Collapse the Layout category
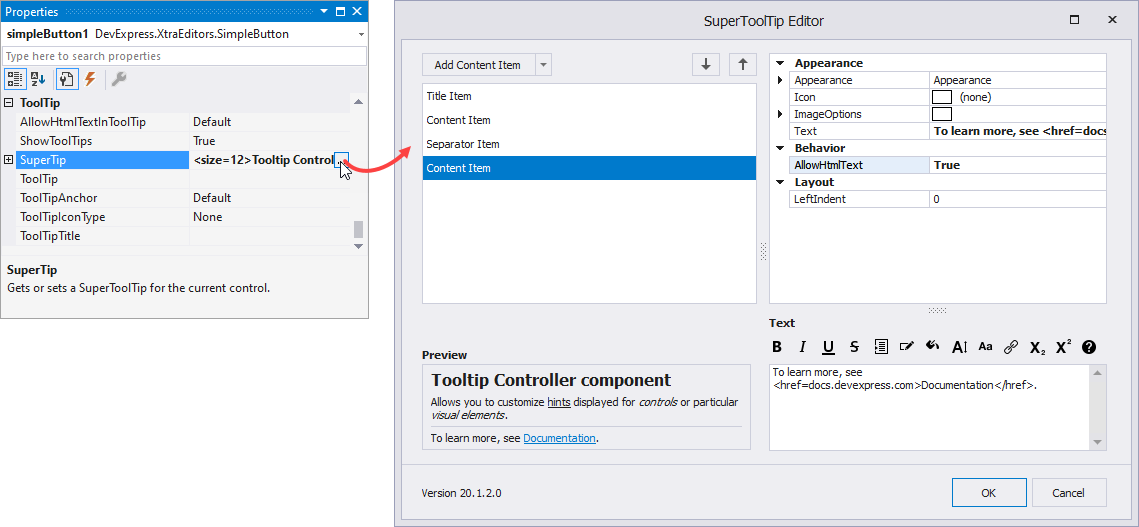 pos(780,182)
